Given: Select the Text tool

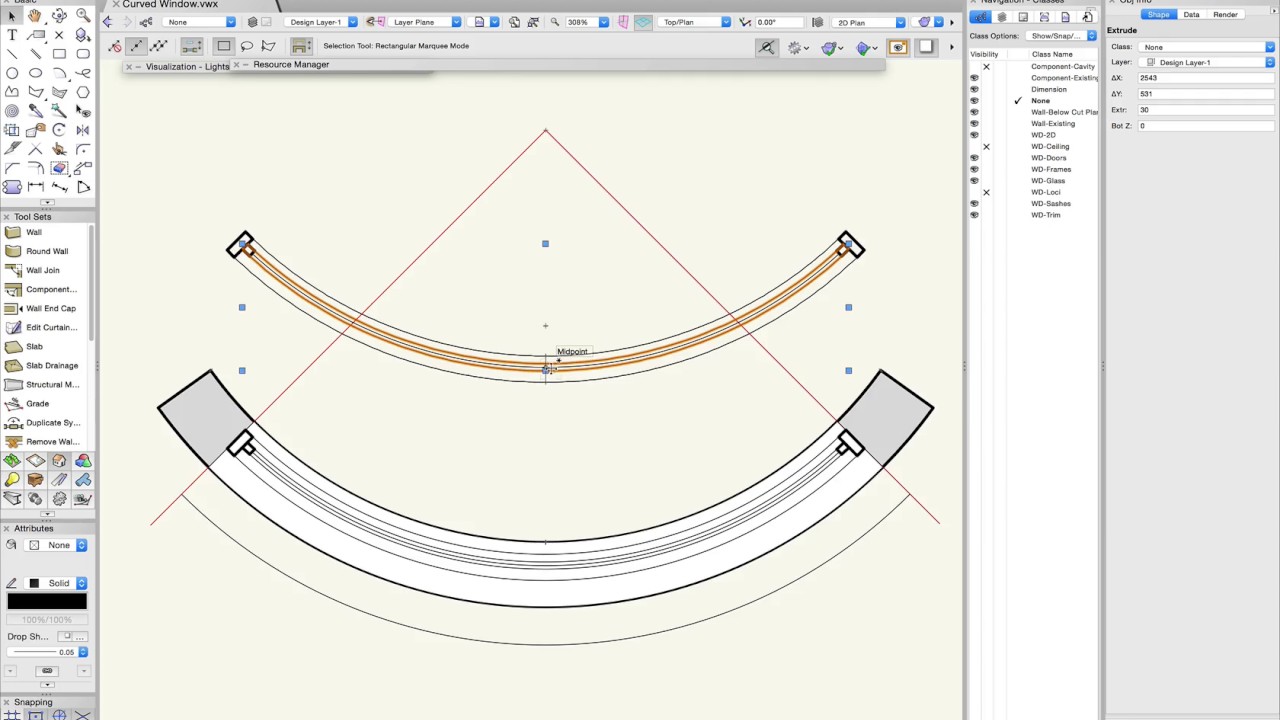Looking at the screenshot, I should 12,35.
